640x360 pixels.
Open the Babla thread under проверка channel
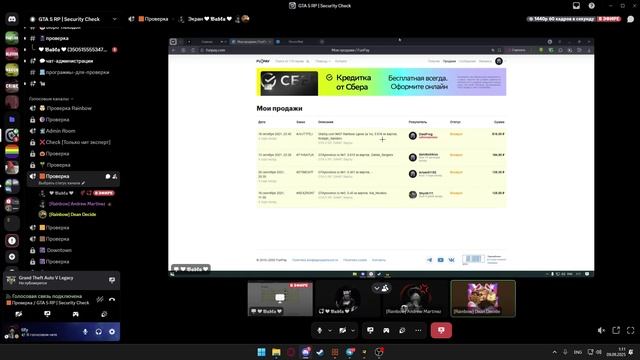click(x=78, y=49)
